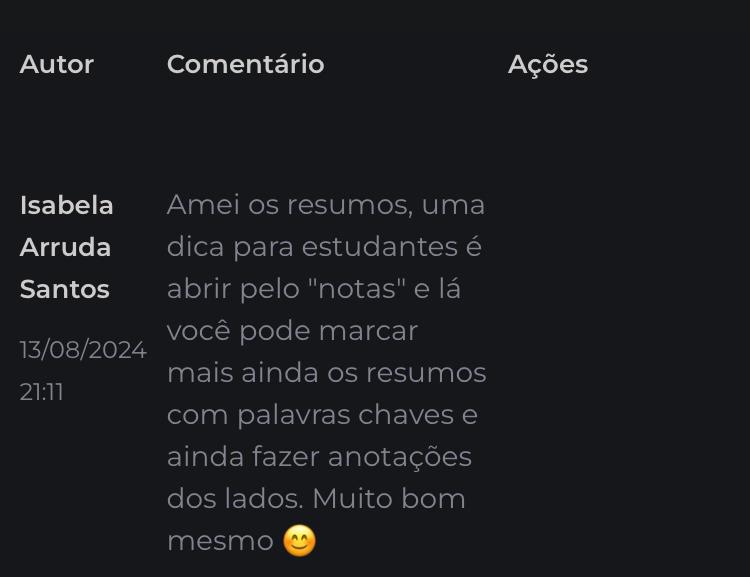Image resolution: width=750 pixels, height=577 pixels.
Task: Select the comment date 13/08/2024
Action: point(83,350)
